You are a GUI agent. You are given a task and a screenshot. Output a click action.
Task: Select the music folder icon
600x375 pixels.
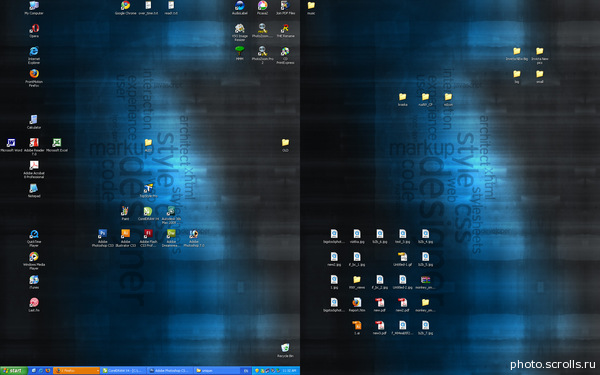311,8
